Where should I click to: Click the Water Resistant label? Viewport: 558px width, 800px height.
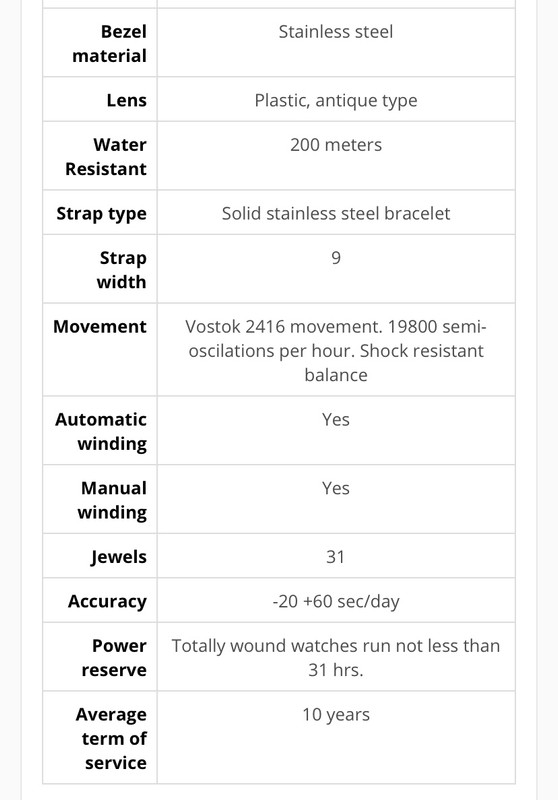(106, 157)
